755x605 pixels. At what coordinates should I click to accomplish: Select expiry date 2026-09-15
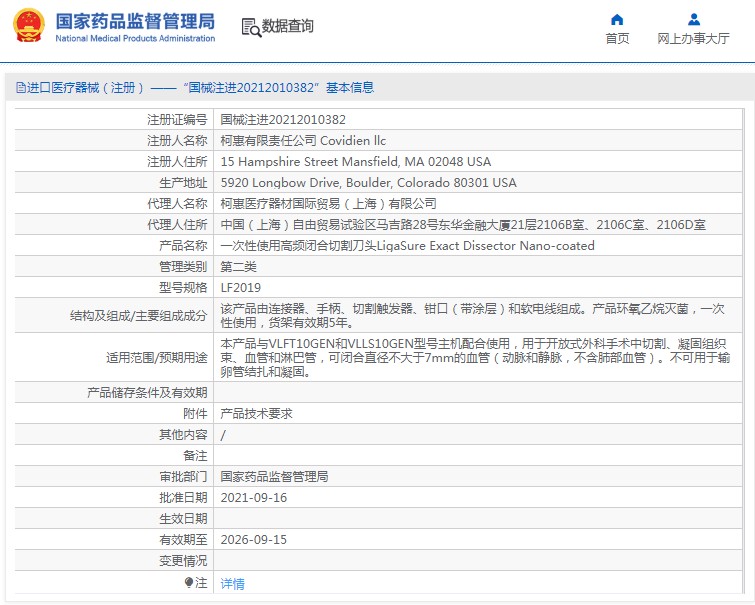tap(254, 539)
